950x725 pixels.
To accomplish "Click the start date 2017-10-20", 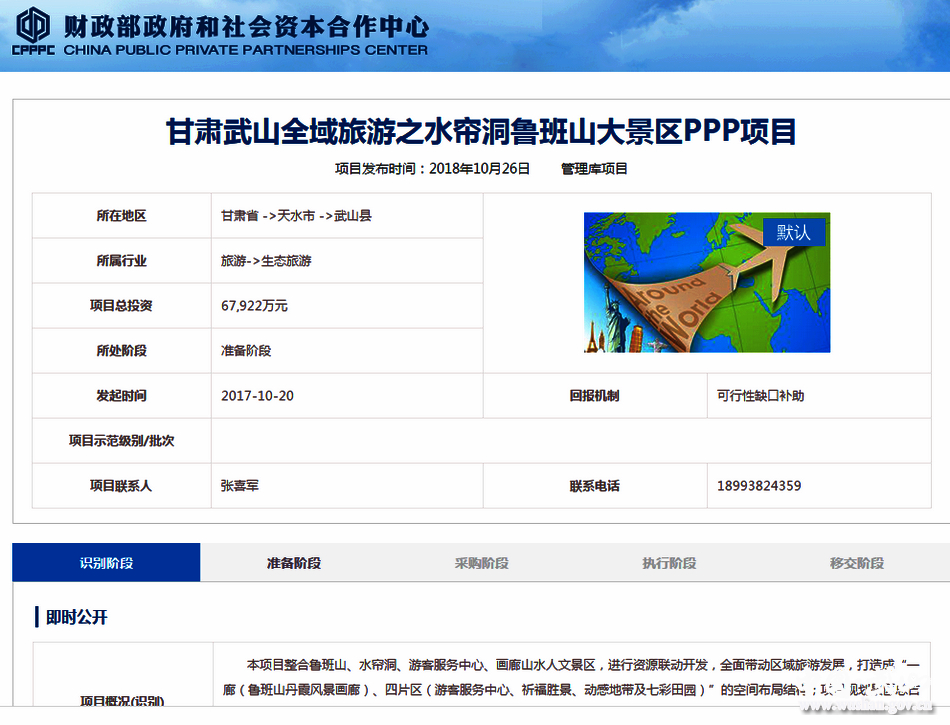I will (257, 396).
